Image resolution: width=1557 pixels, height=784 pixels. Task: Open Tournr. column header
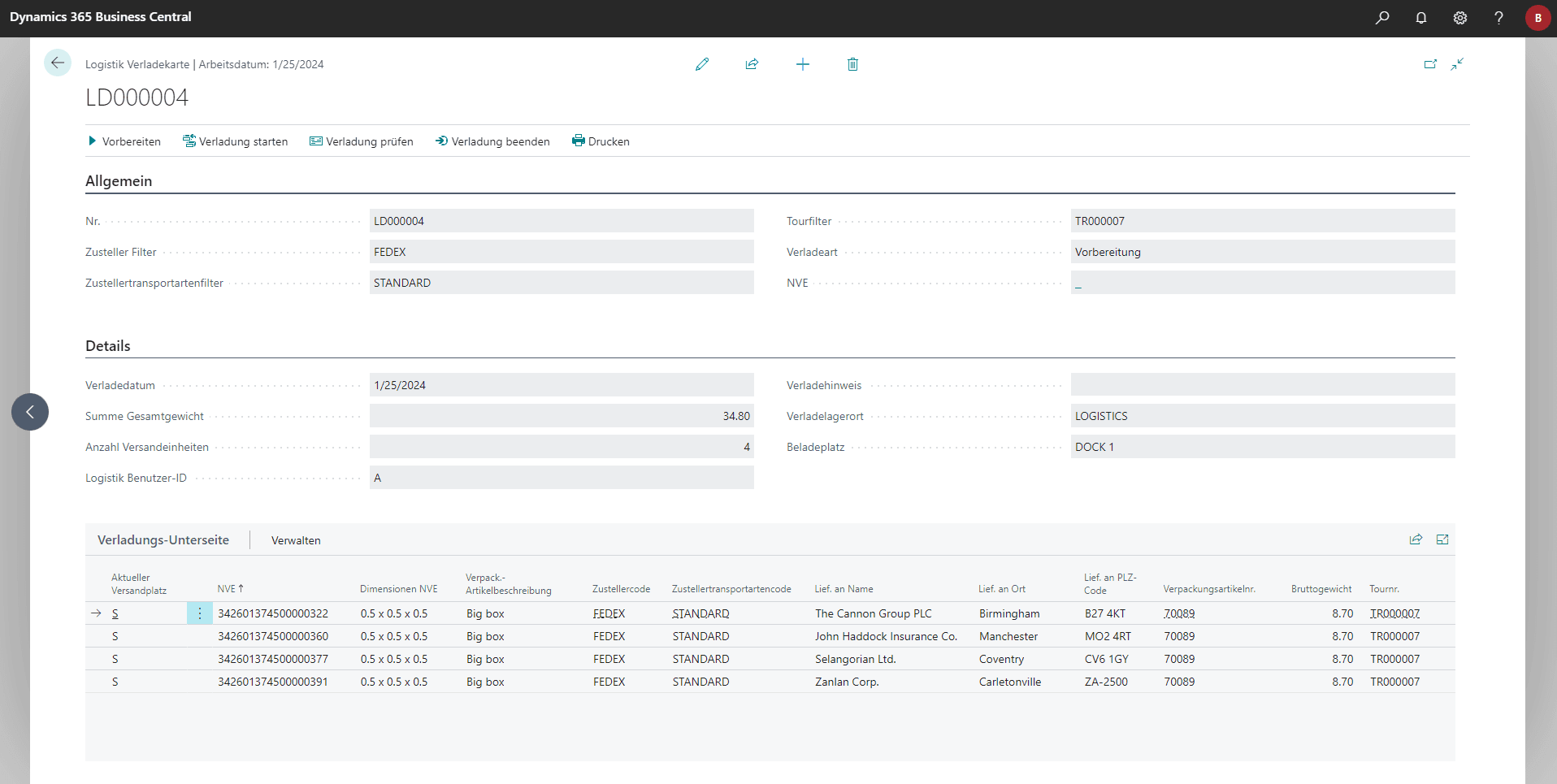(1384, 589)
